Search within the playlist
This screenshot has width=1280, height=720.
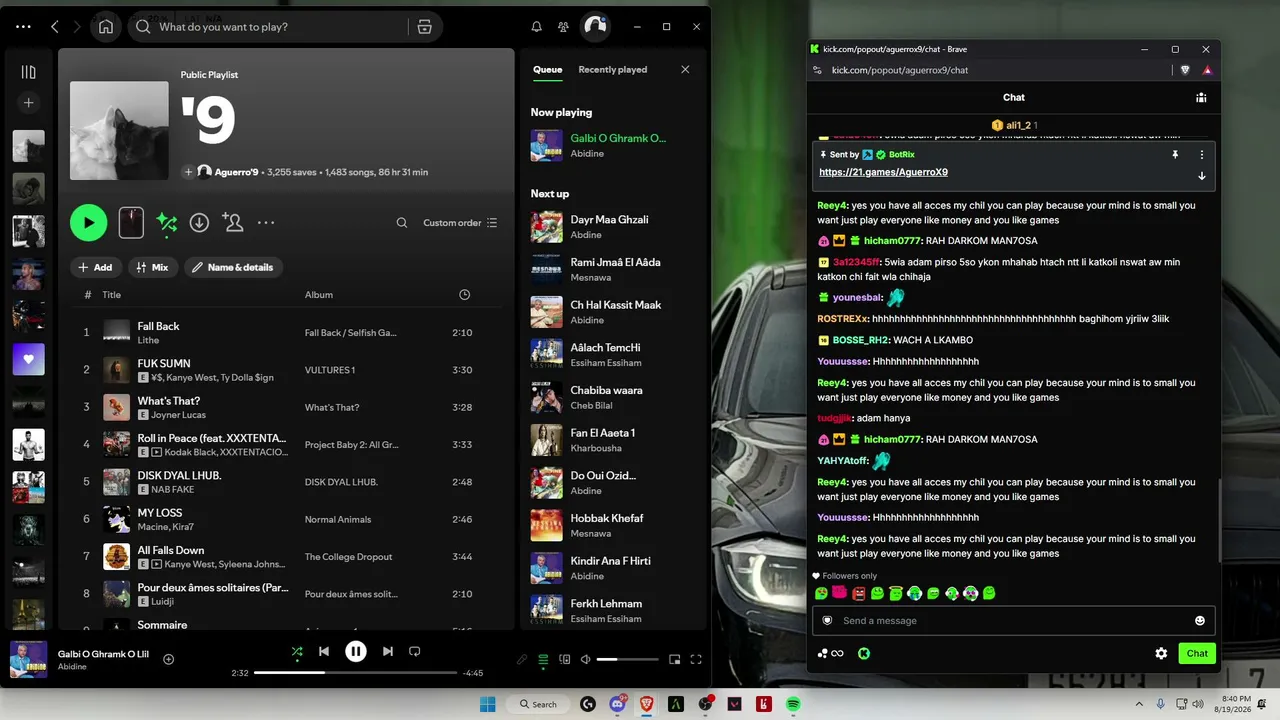pyautogui.click(x=402, y=223)
